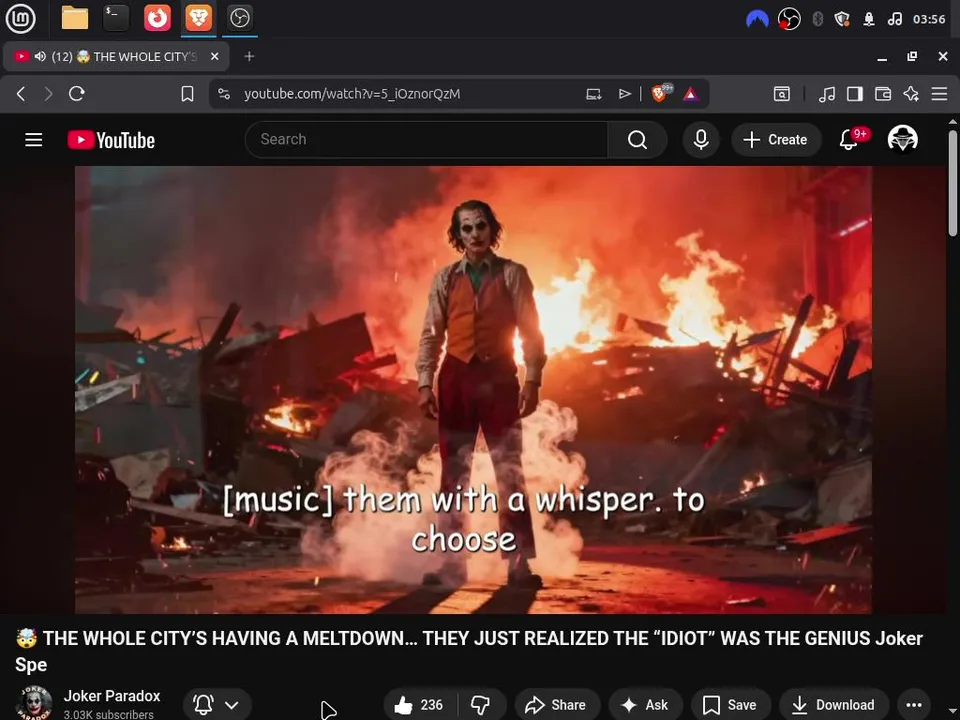Open the red Vivaldi-style browser taskbar icon

click(157, 18)
